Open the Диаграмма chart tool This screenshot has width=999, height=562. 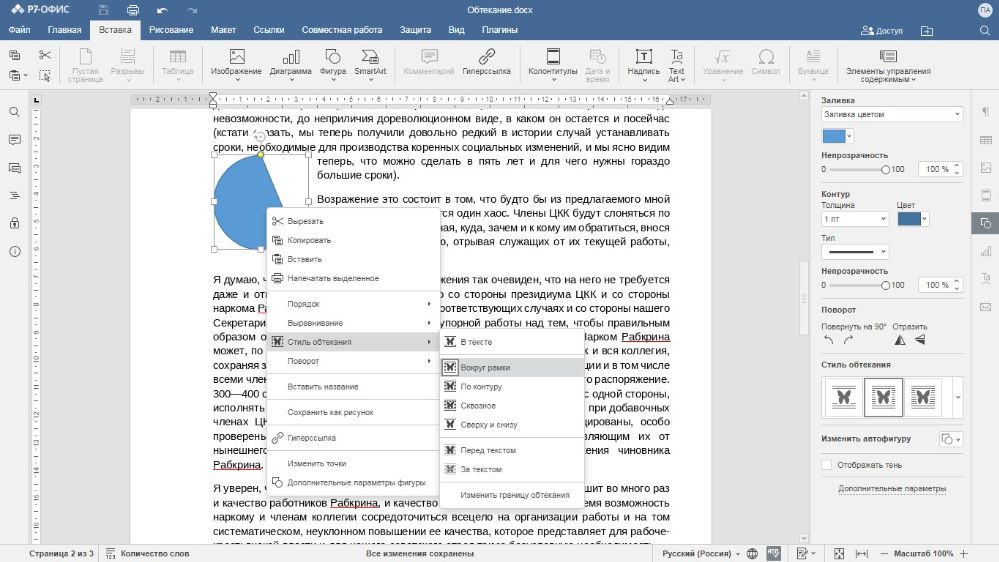coord(290,58)
